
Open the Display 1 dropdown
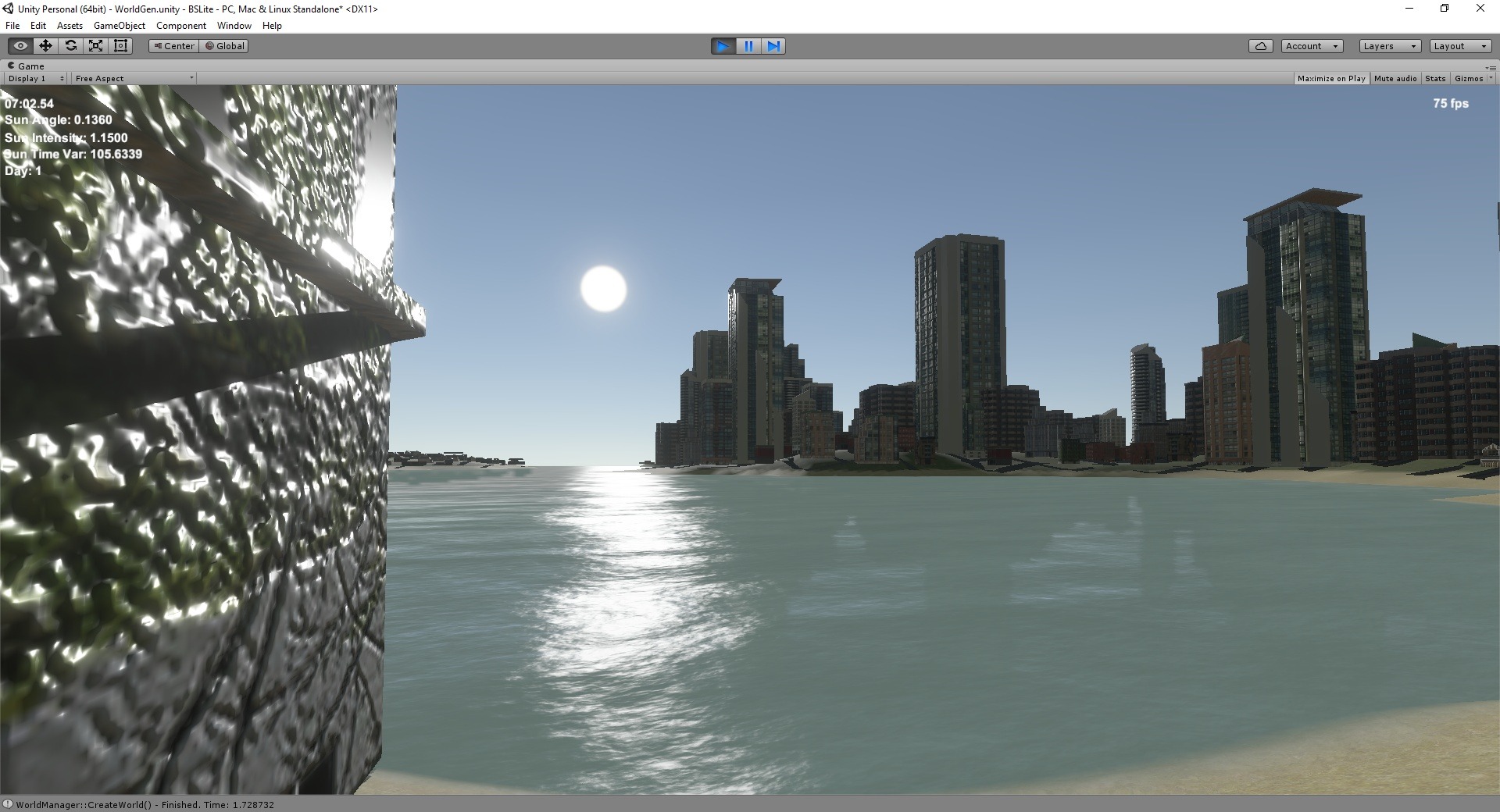click(x=36, y=78)
